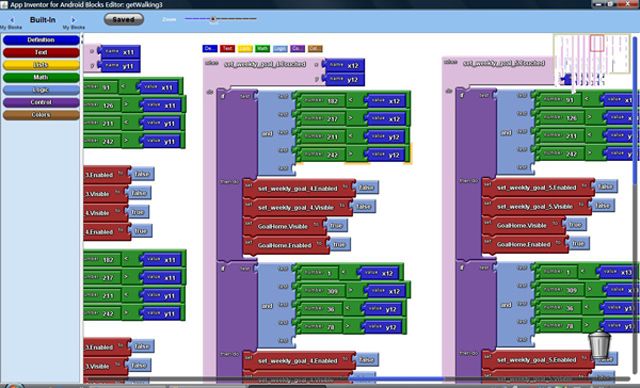Open the Definition blocks drawer
This screenshot has height=388, width=640.
[x=41, y=40]
